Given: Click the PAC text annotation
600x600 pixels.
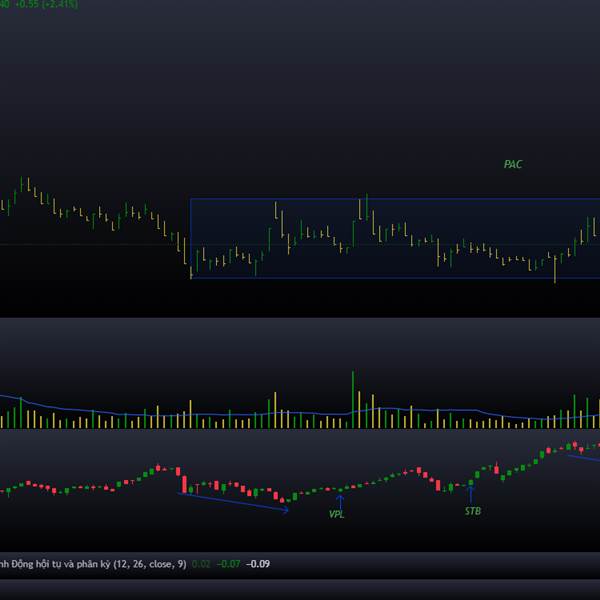Looking at the screenshot, I should tap(513, 164).
